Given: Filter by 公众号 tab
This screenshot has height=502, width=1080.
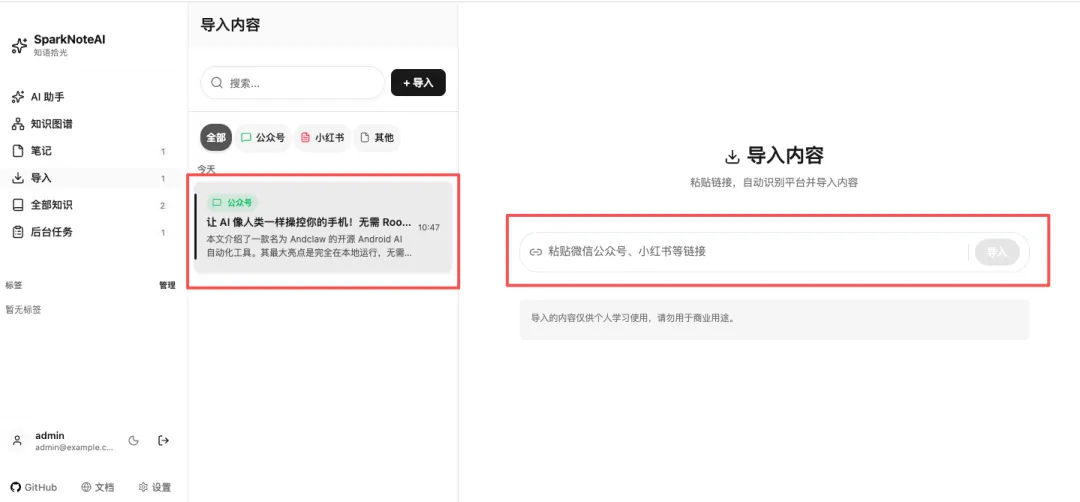Looking at the screenshot, I should (262, 138).
